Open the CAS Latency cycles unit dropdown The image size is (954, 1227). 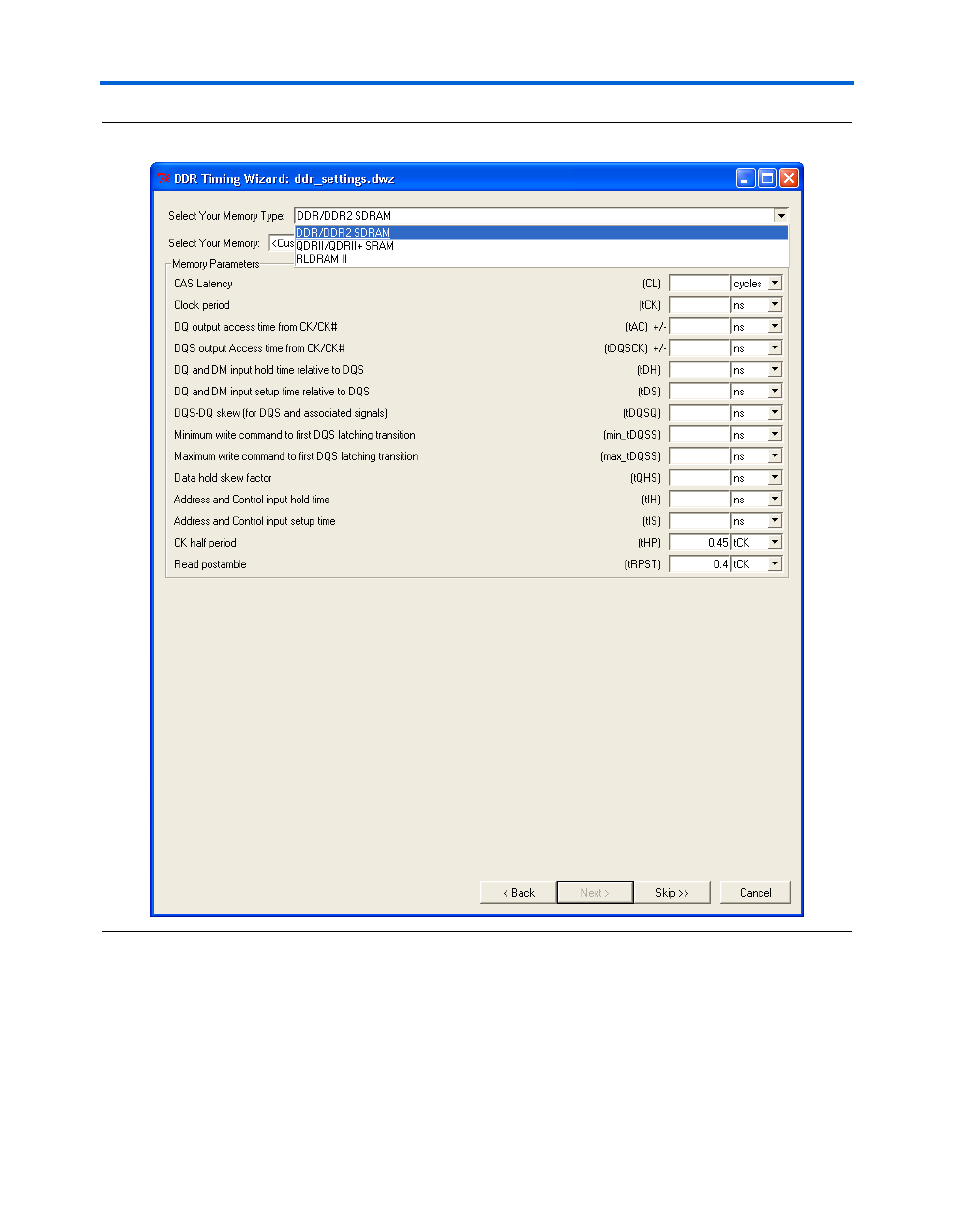point(774,284)
